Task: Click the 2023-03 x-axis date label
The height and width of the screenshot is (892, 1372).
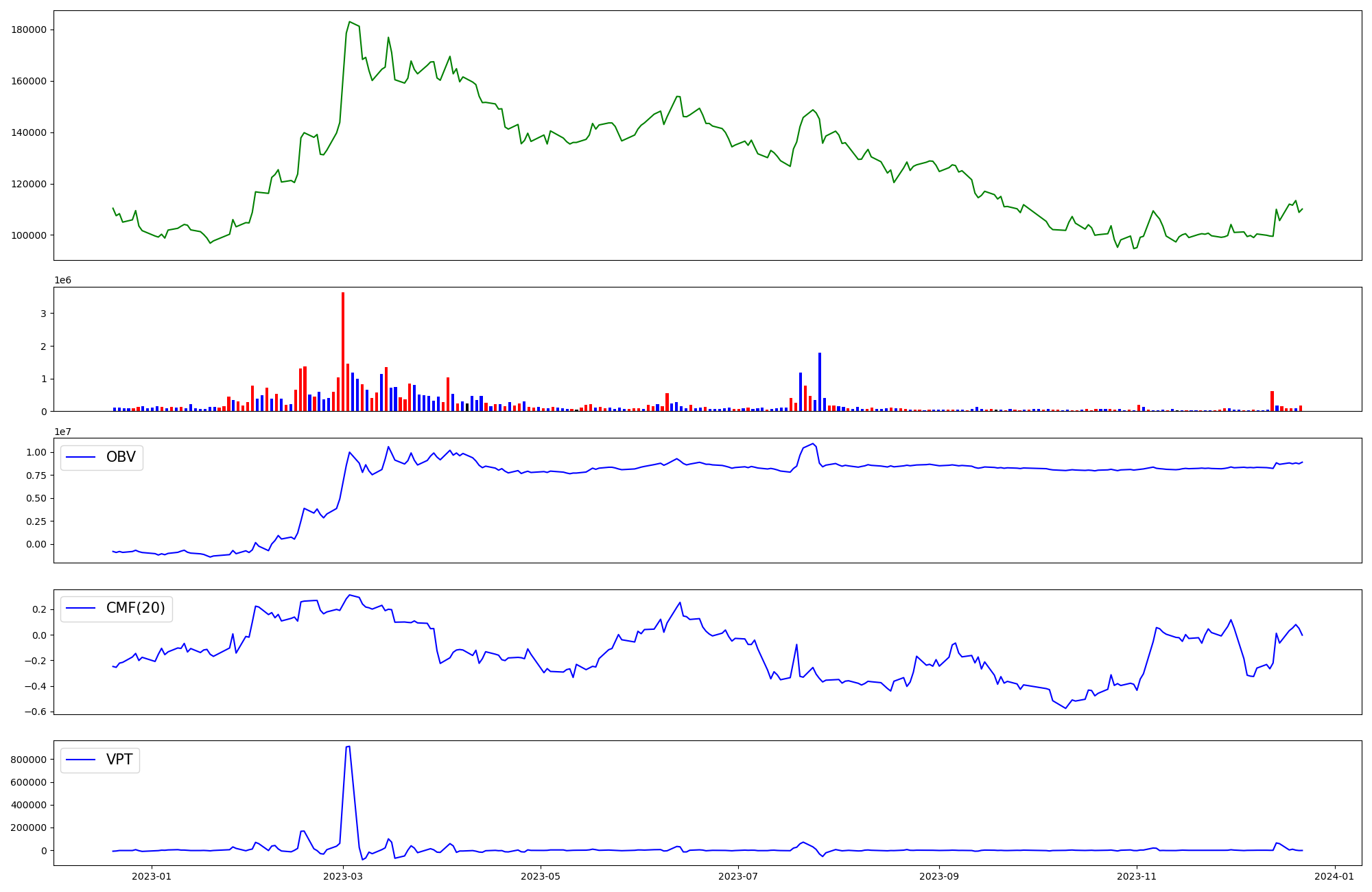Action: (342, 876)
